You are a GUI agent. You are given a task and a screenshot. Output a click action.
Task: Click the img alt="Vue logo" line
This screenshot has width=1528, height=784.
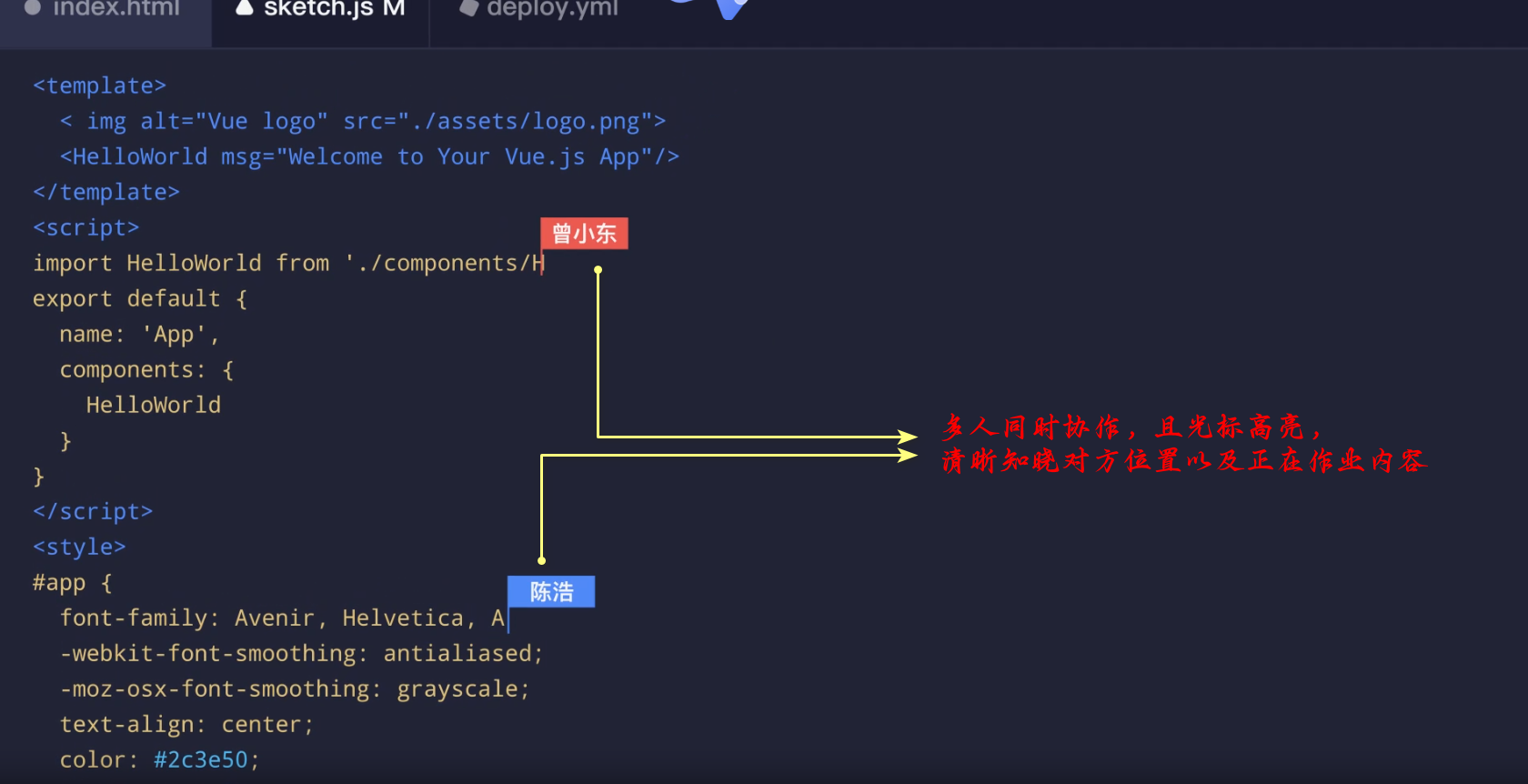[363, 121]
